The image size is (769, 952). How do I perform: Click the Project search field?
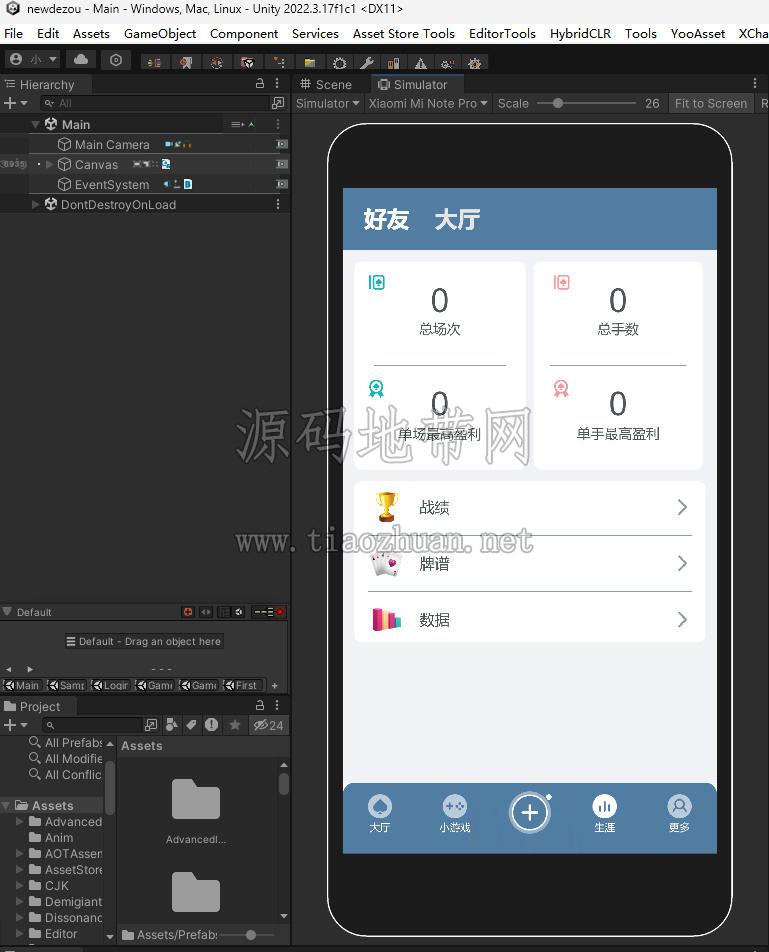[x=92, y=725]
